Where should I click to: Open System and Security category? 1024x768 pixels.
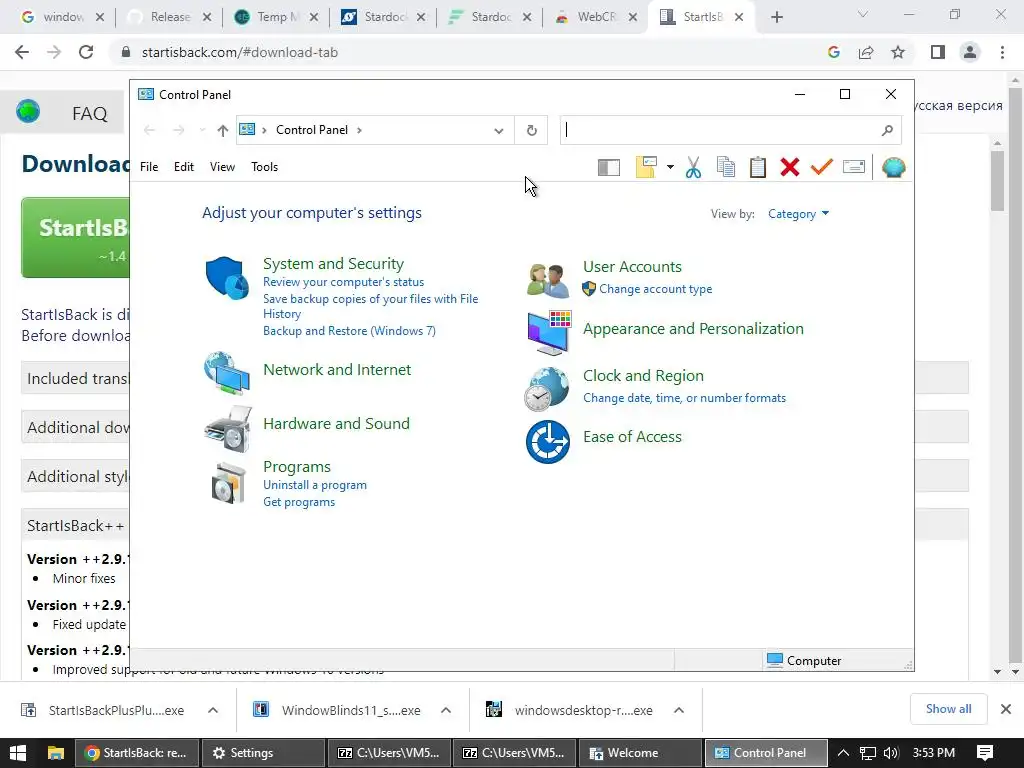(333, 264)
